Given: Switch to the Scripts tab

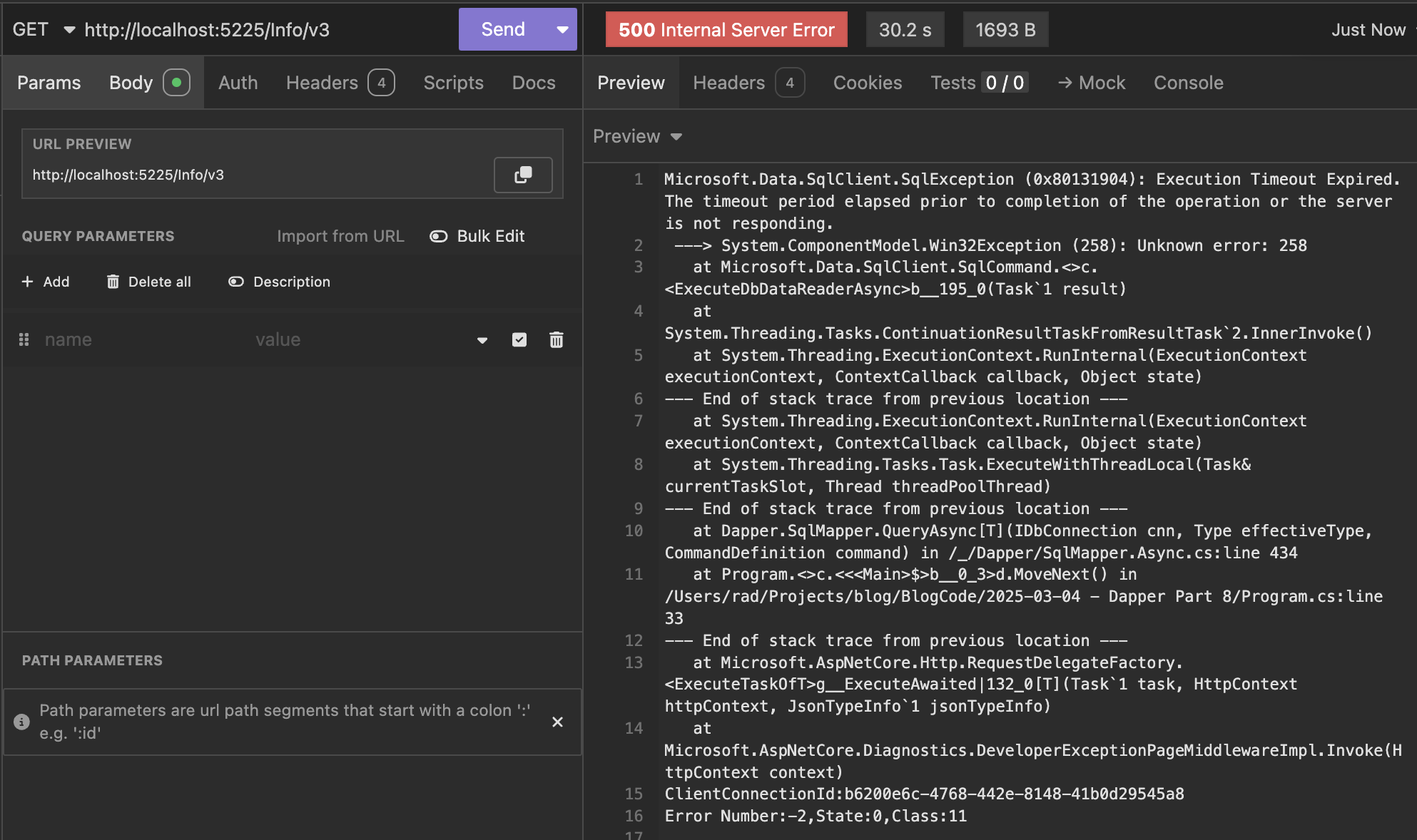Looking at the screenshot, I should point(453,83).
